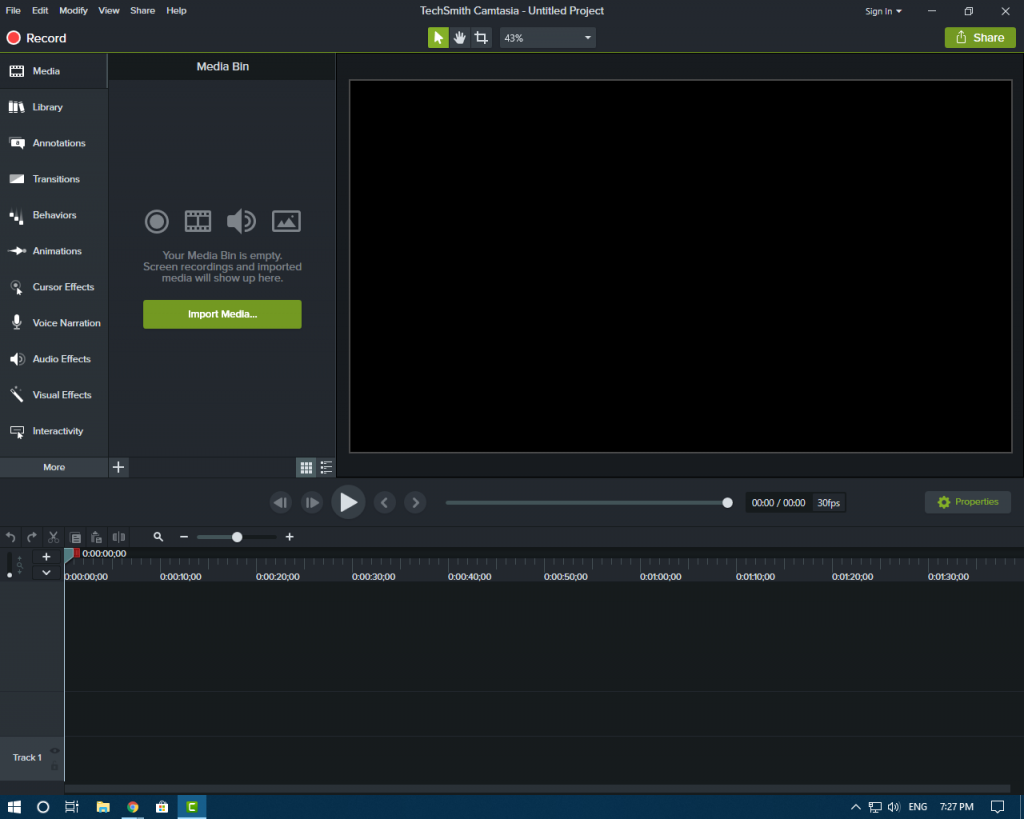Split clip at playhead
This screenshot has height=819, width=1024.
coord(119,537)
